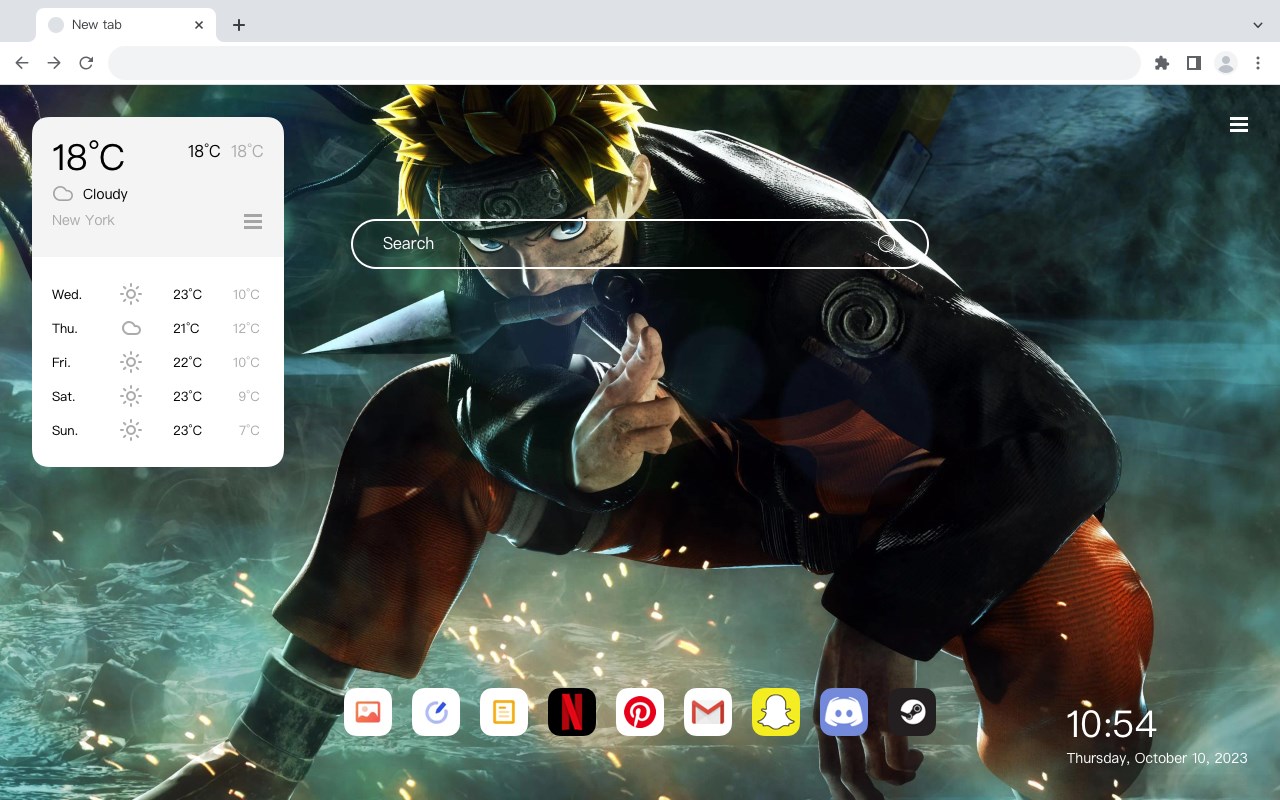
Task: Open the Steam shortcut
Action: click(912, 712)
